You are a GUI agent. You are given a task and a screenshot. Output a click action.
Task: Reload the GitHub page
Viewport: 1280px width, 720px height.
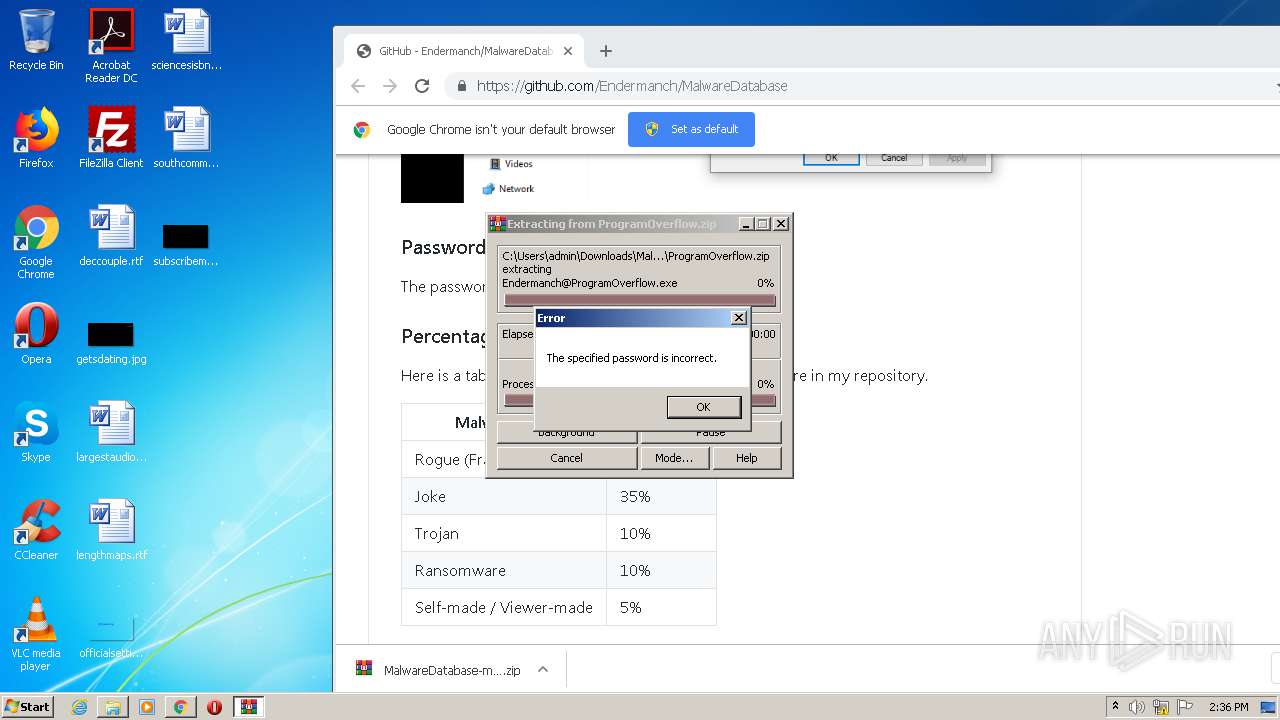(x=422, y=86)
